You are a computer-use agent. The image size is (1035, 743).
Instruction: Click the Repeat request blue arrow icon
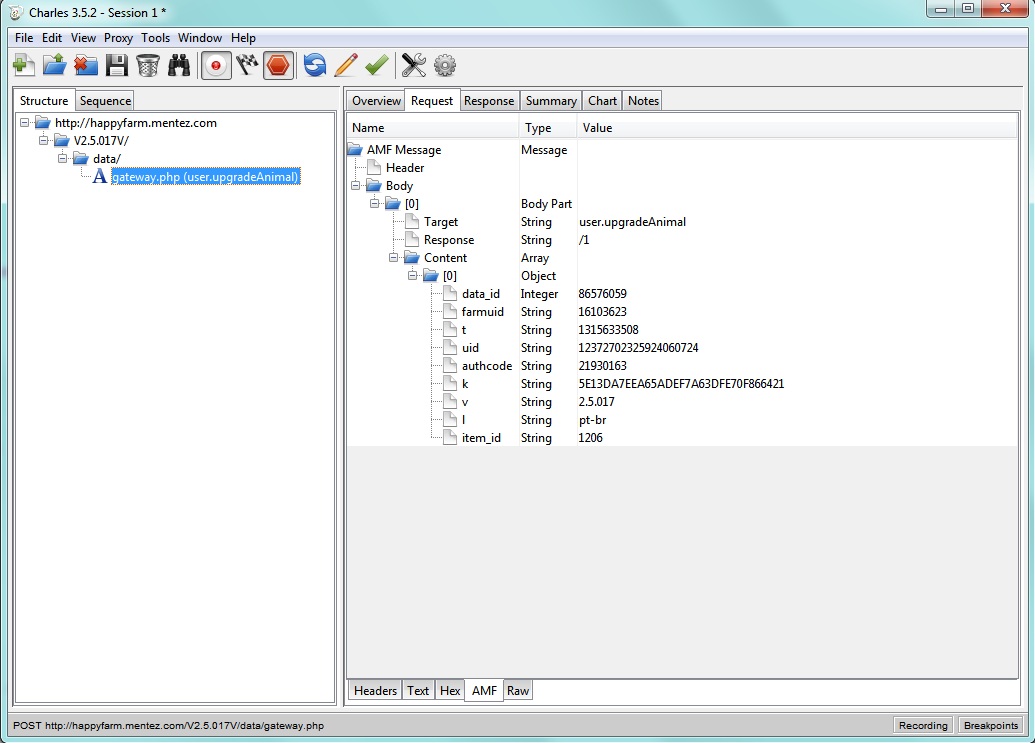(x=315, y=65)
